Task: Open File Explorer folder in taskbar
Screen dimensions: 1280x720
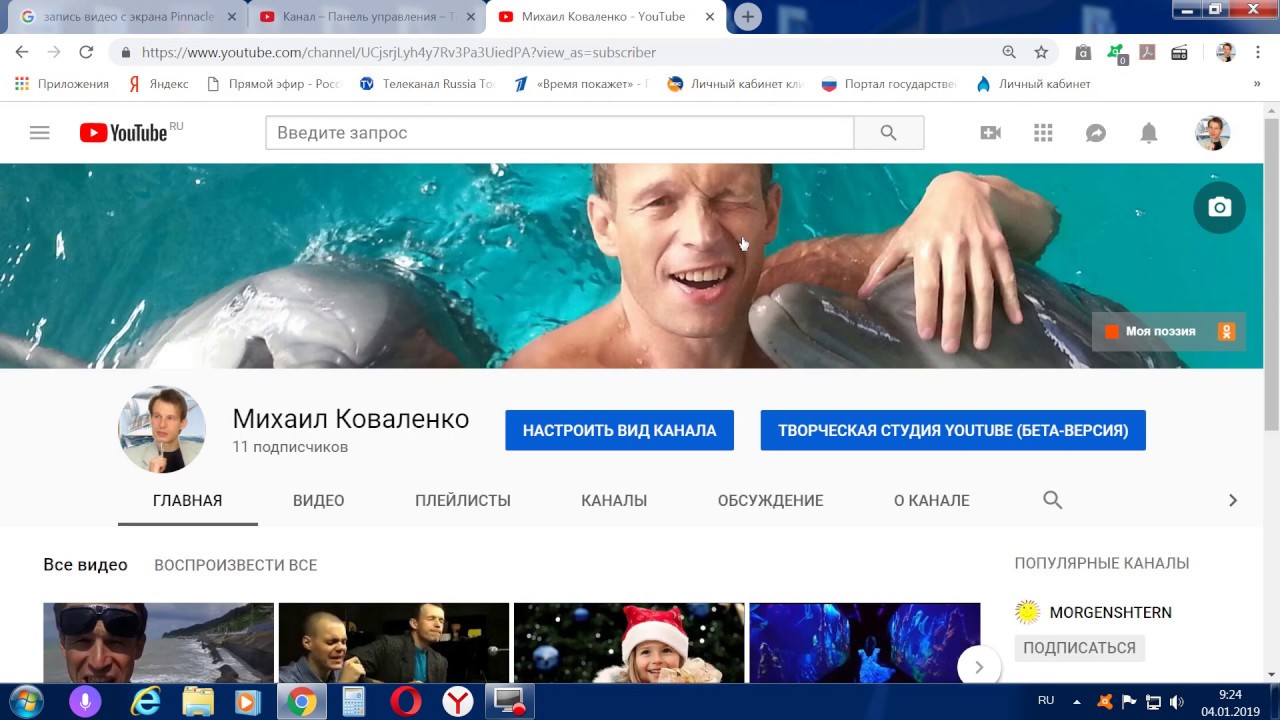Action: click(198, 702)
